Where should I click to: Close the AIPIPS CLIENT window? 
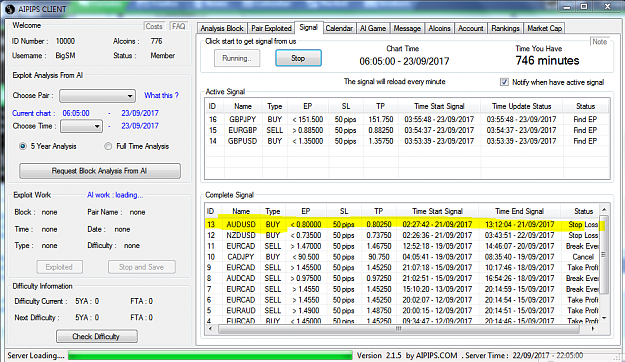(x=607, y=7)
